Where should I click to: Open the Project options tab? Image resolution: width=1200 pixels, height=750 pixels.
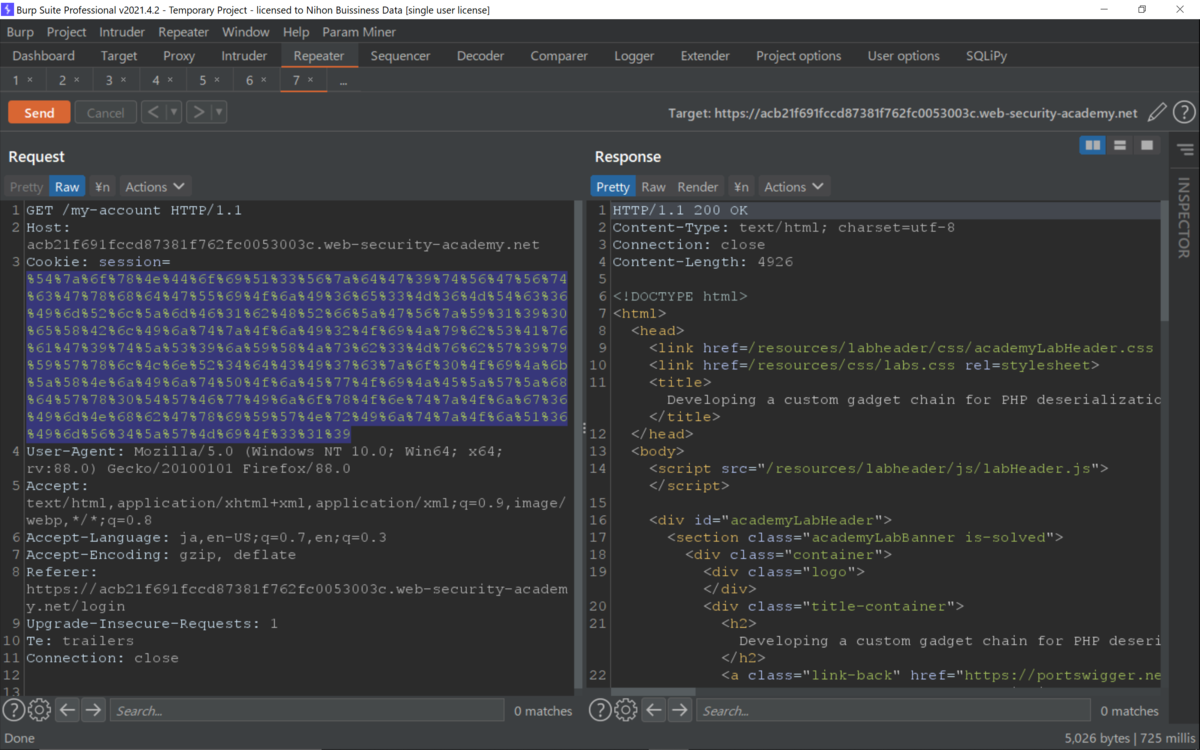798,56
